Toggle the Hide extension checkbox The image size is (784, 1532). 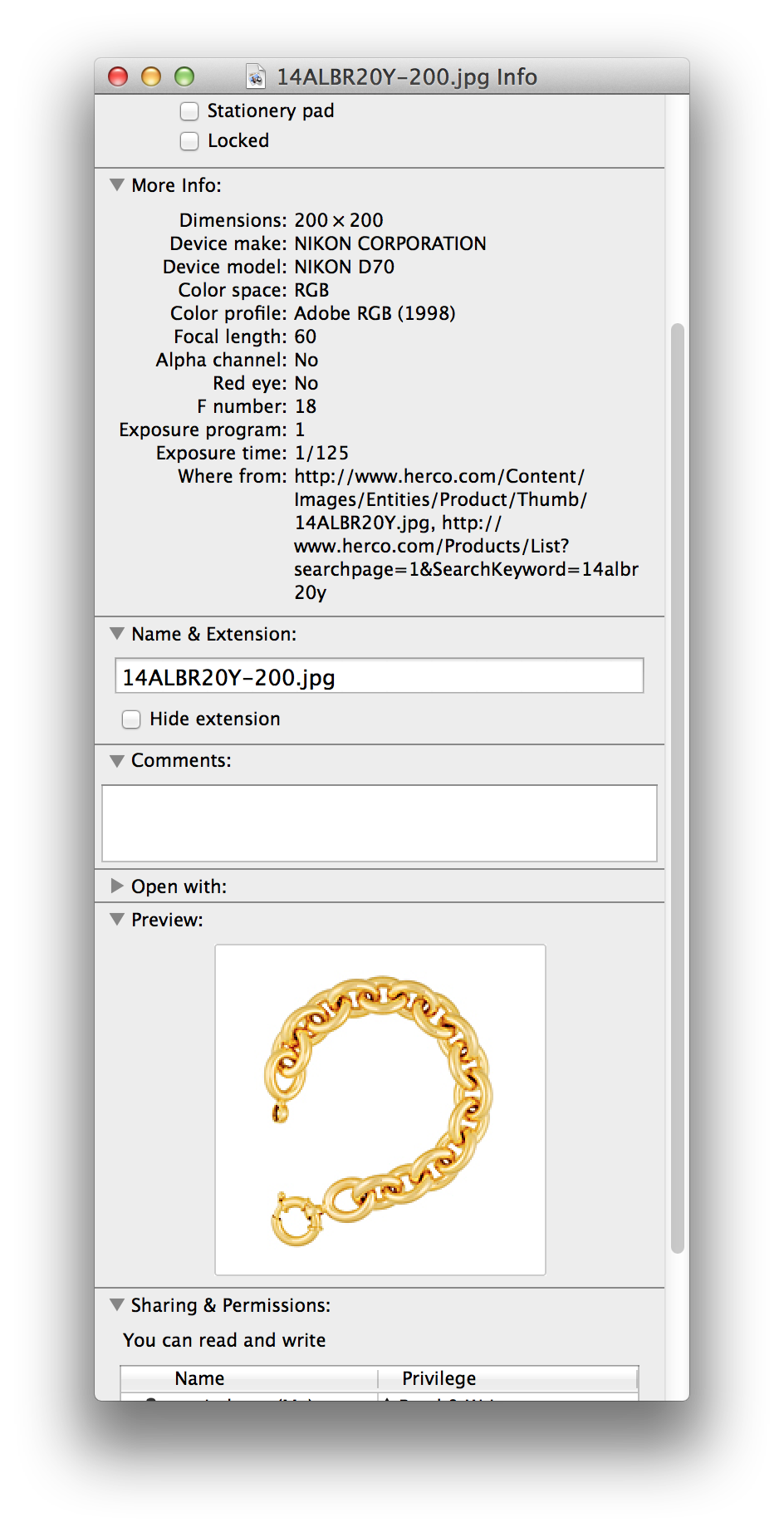[131, 719]
